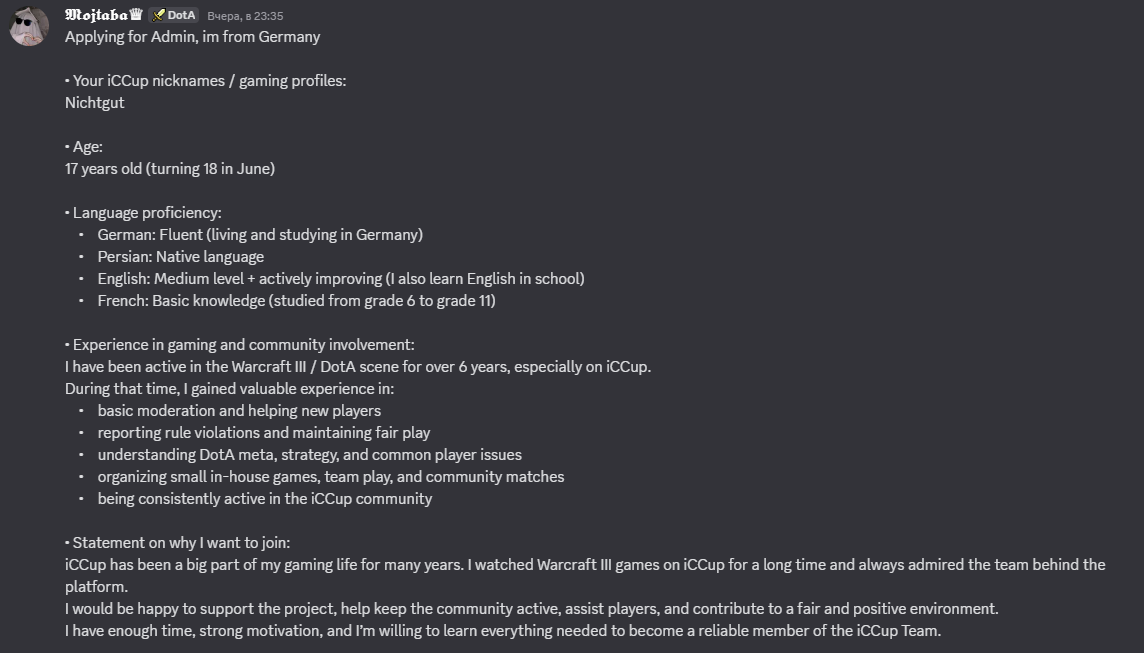Click the 'English: Medium level' bullet item
The height and width of the screenshot is (653, 1144).
pyautogui.click(x=340, y=279)
